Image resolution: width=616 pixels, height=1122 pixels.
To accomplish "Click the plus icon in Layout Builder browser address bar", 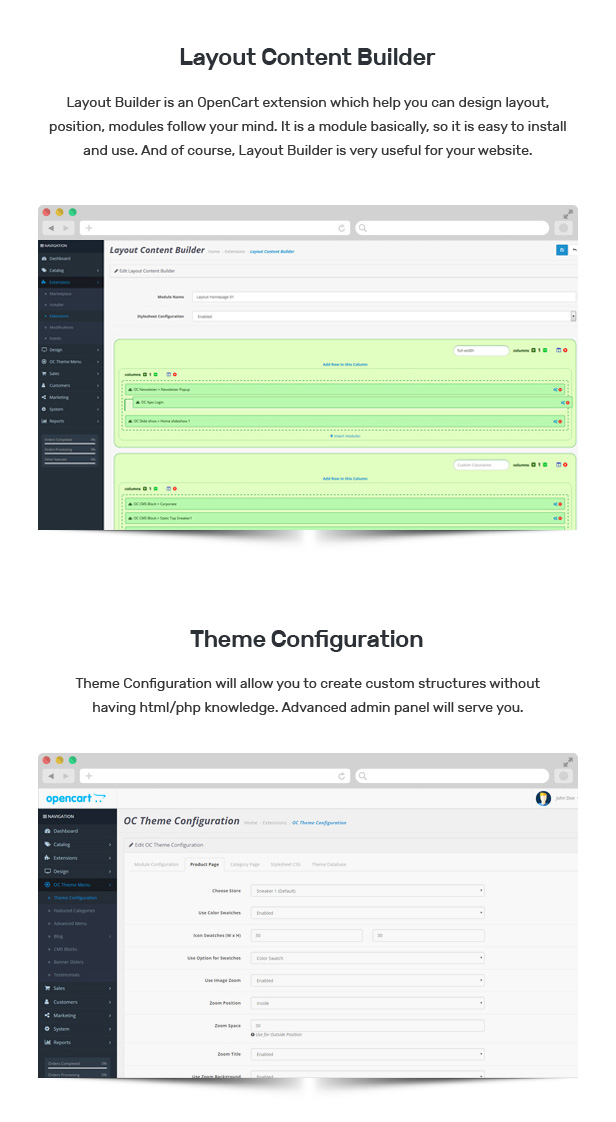I will click(x=89, y=228).
